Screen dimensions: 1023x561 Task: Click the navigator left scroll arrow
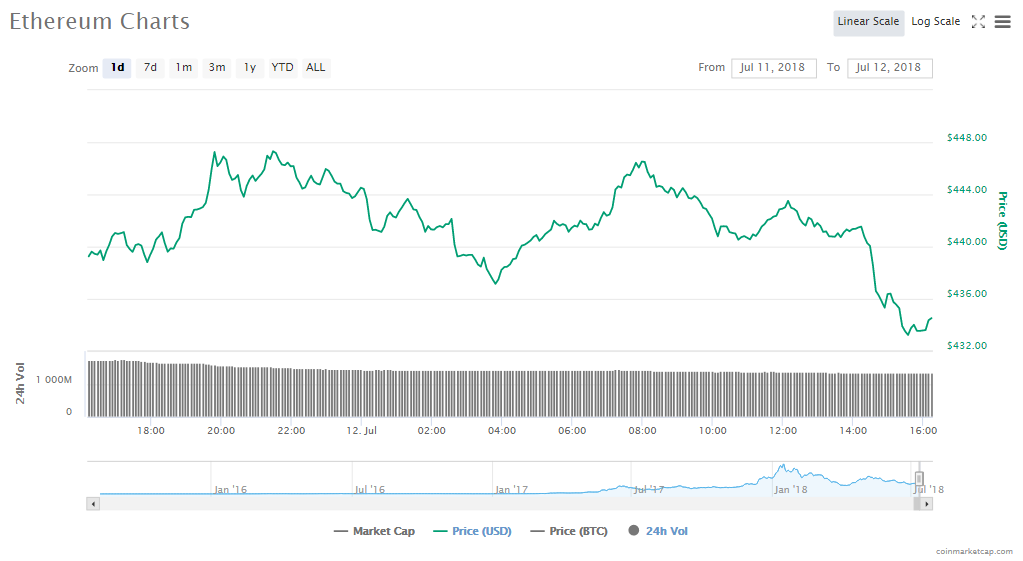(x=94, y=504)
